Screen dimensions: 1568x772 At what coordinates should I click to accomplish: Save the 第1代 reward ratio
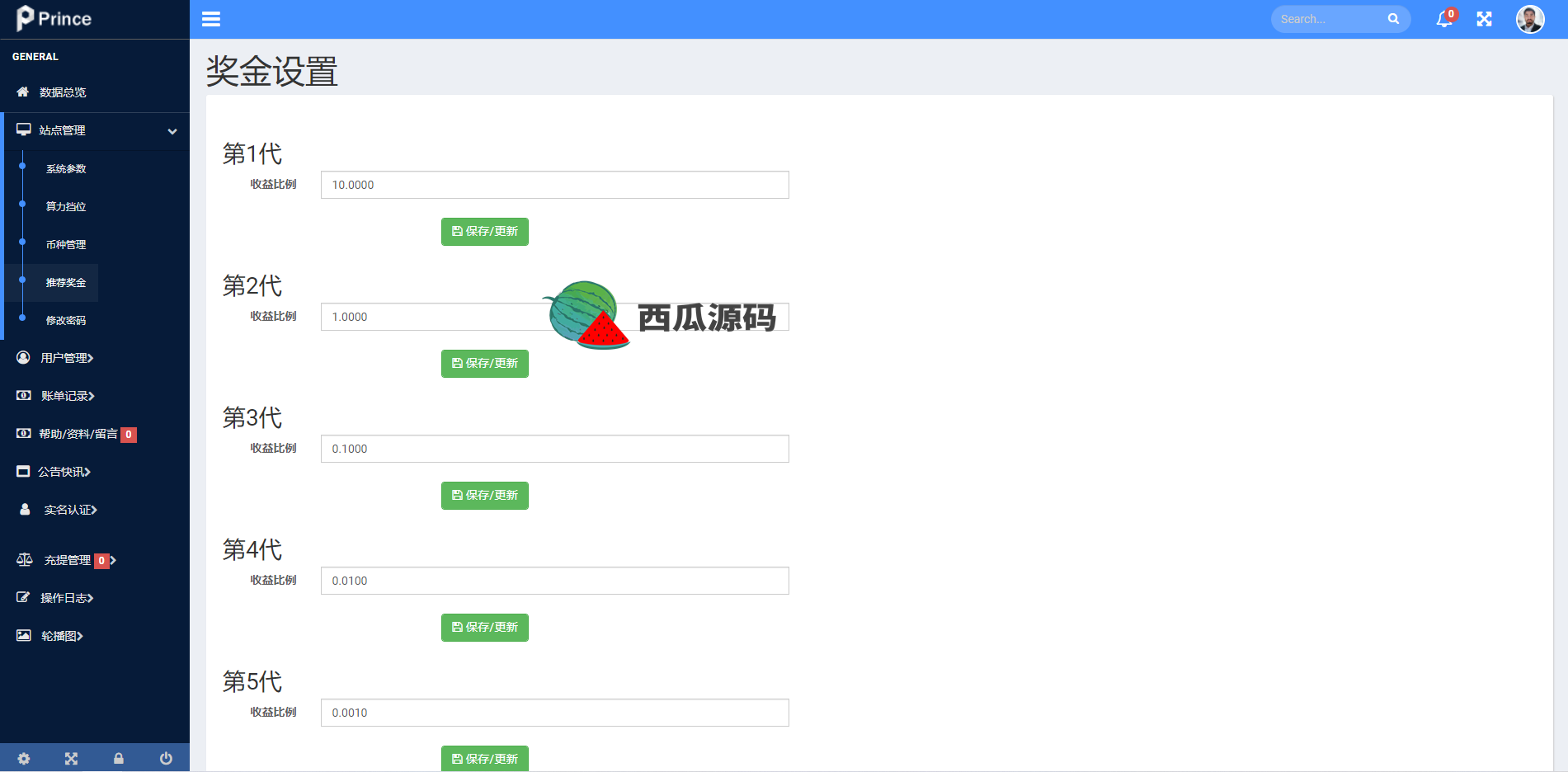tap(485, 232)
